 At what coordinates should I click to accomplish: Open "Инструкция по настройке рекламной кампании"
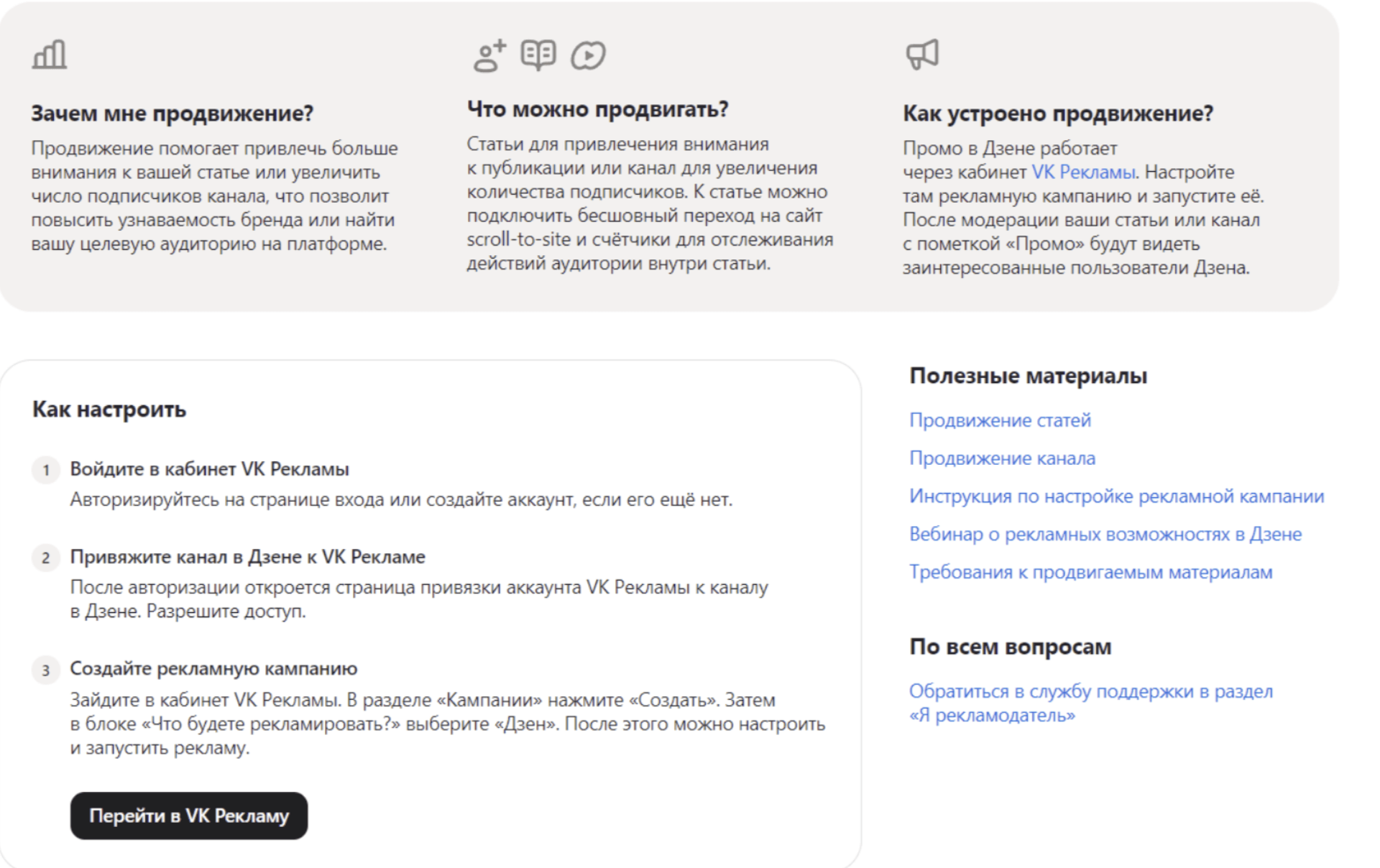pos(1116,497)
